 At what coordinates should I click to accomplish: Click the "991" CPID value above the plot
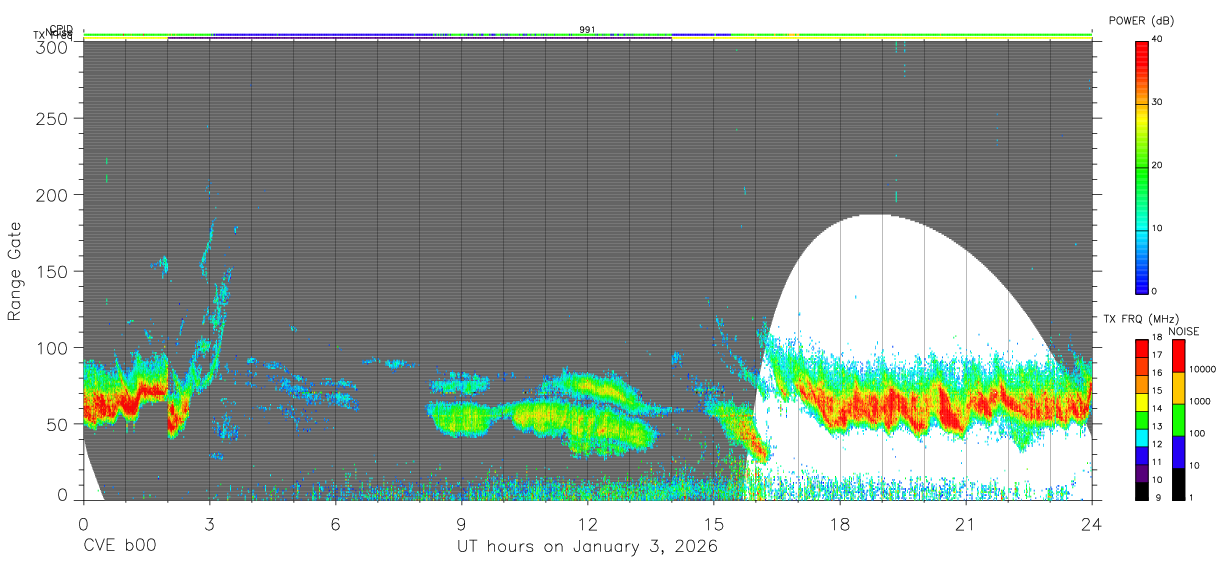click(588, 29)
